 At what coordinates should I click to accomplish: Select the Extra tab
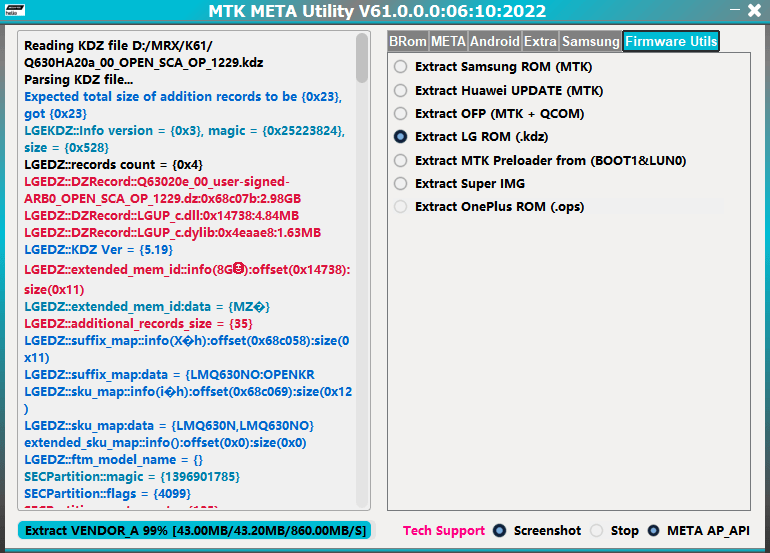540,41
